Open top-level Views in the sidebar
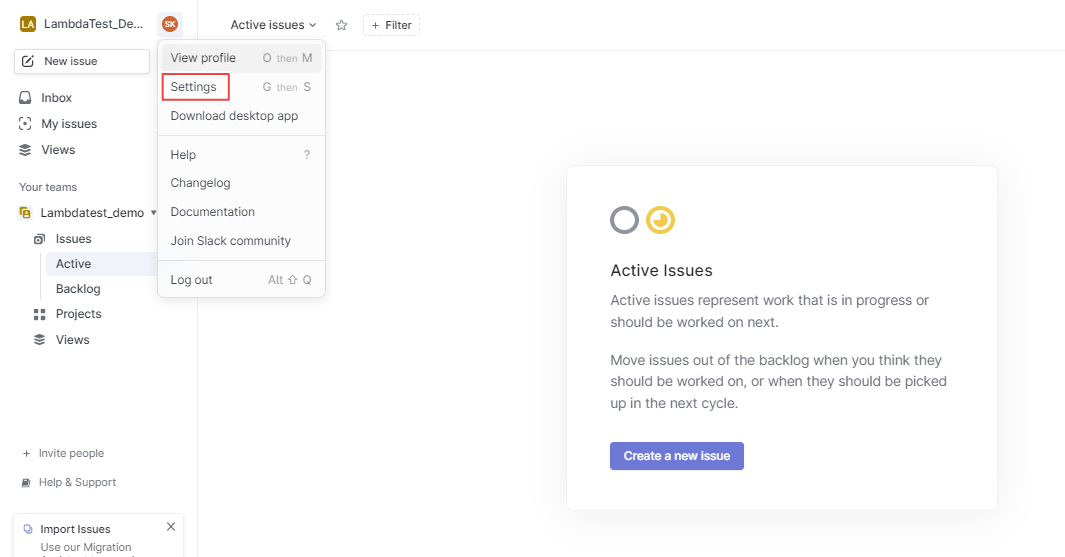 (x=58, y=150)
